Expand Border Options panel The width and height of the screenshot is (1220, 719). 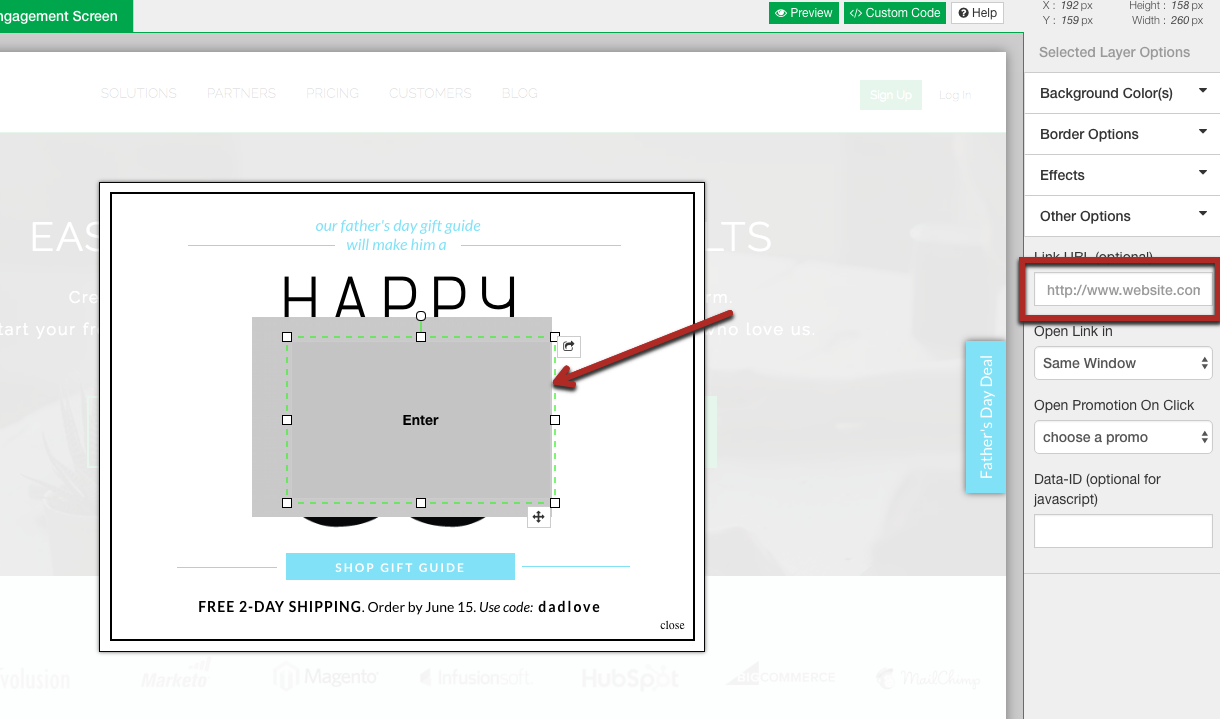(x=1122, y=134)
